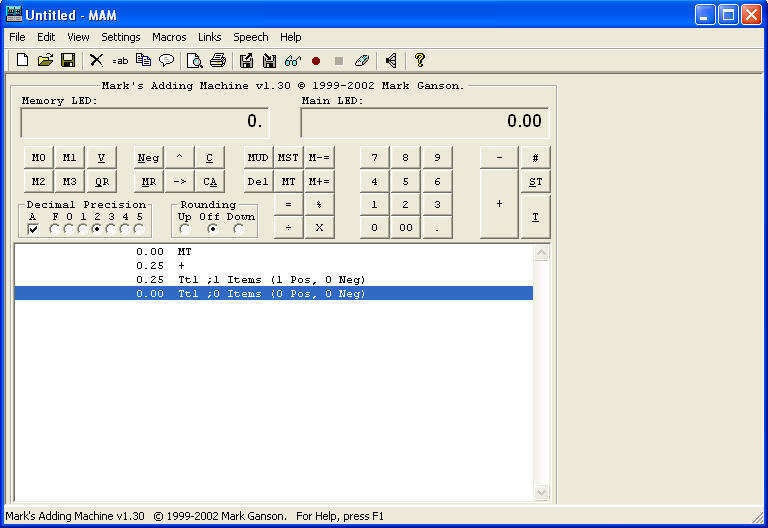Click the ST subtotal button
The width and height of the screenshot is (768, 528).
click(535, 182)
